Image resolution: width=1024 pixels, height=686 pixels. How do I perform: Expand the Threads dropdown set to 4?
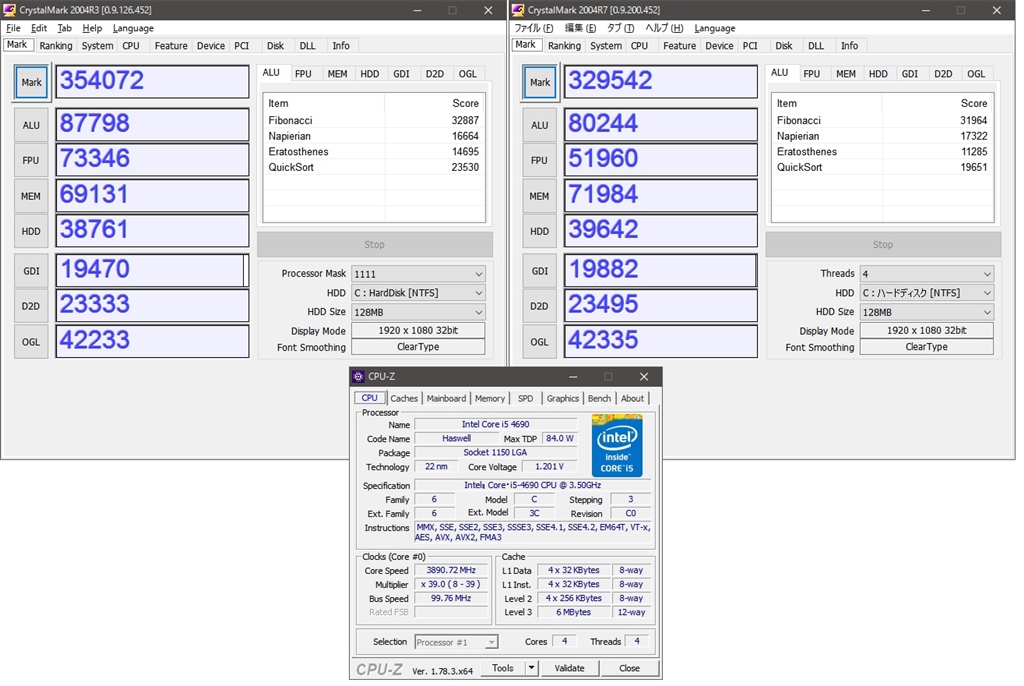[x=926, y=274]
